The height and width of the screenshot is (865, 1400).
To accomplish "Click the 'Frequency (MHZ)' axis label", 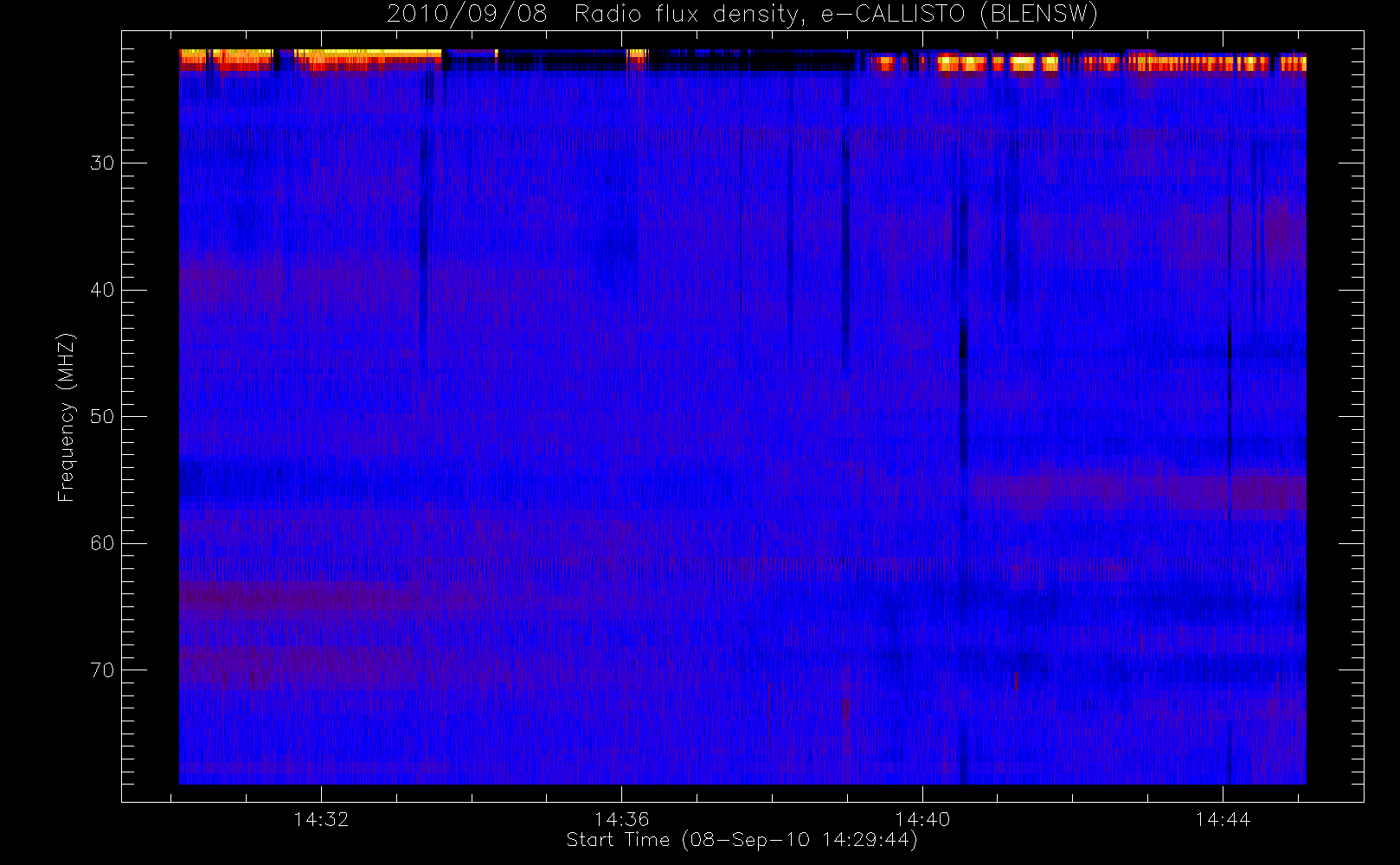I will [66, 417].
